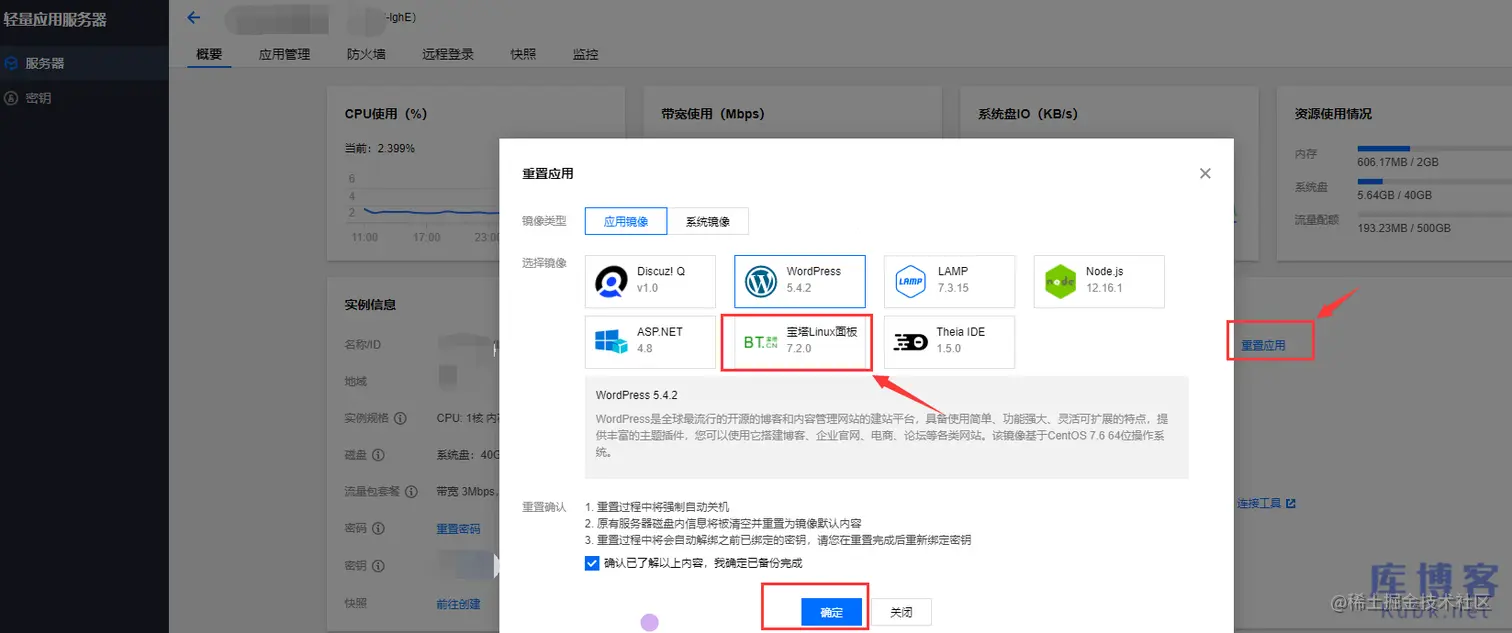Viewport: 1512px width, 633px height.
Task: Click the WordPress logo icon
Action: click(761, 282)
